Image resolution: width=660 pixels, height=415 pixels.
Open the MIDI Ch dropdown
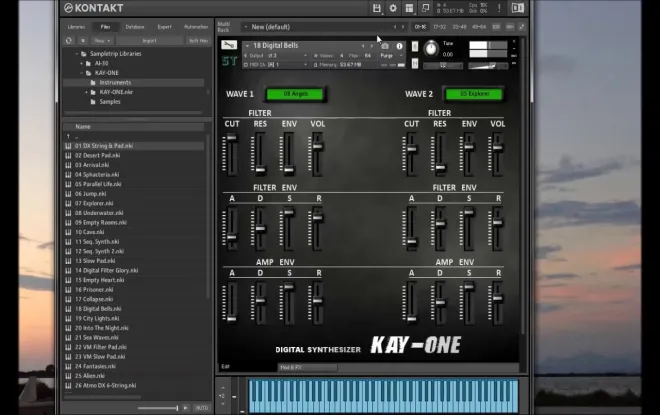click(276, 65)
